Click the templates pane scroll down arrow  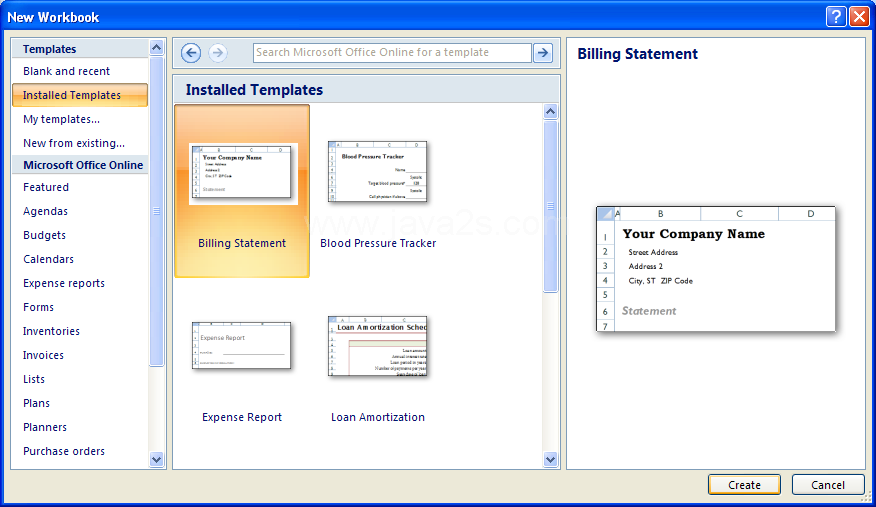click(550, 460)
